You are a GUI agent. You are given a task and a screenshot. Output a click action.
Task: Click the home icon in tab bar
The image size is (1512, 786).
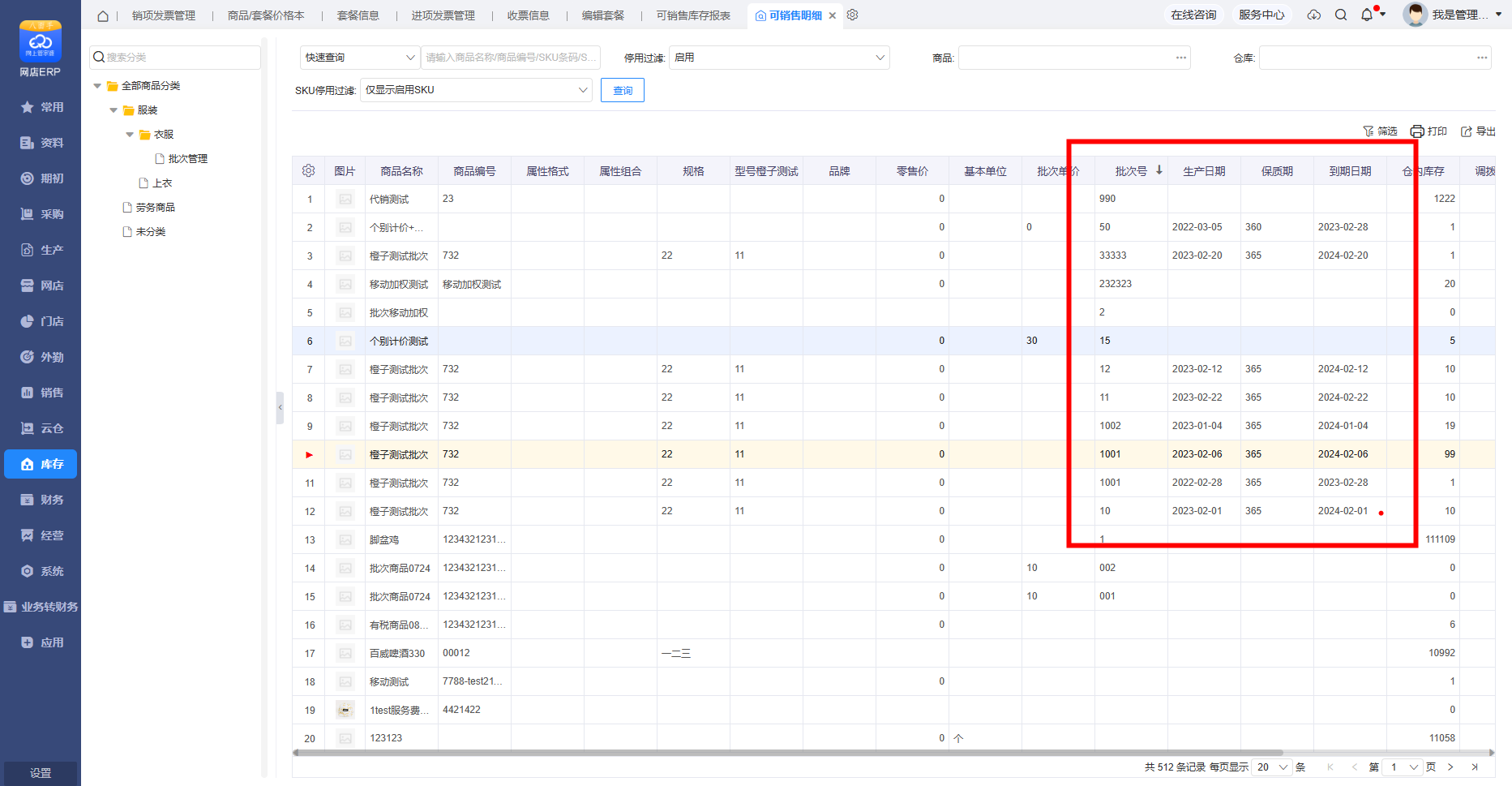click(103, 15)
